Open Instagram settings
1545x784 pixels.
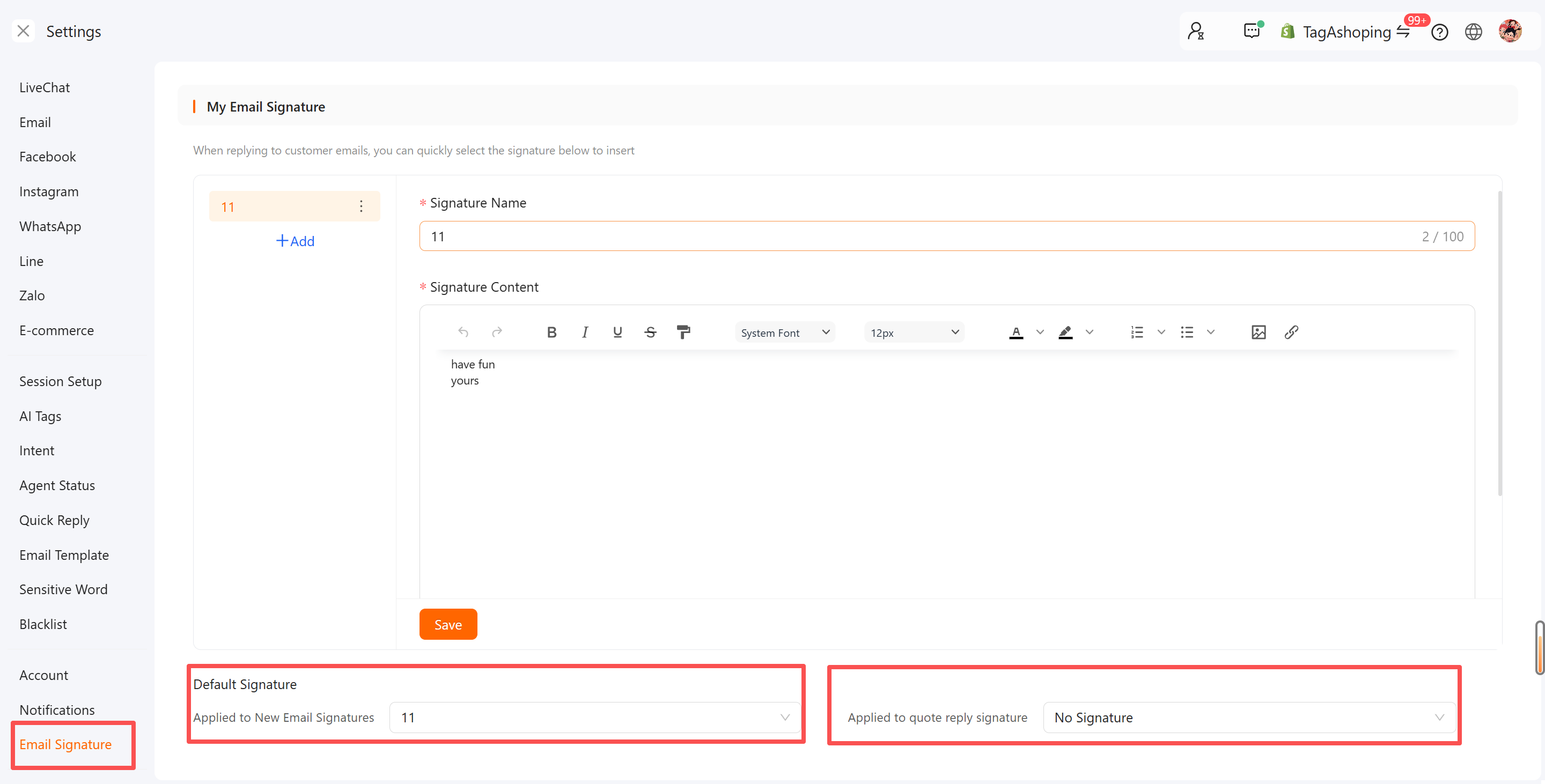coord(49,192)
